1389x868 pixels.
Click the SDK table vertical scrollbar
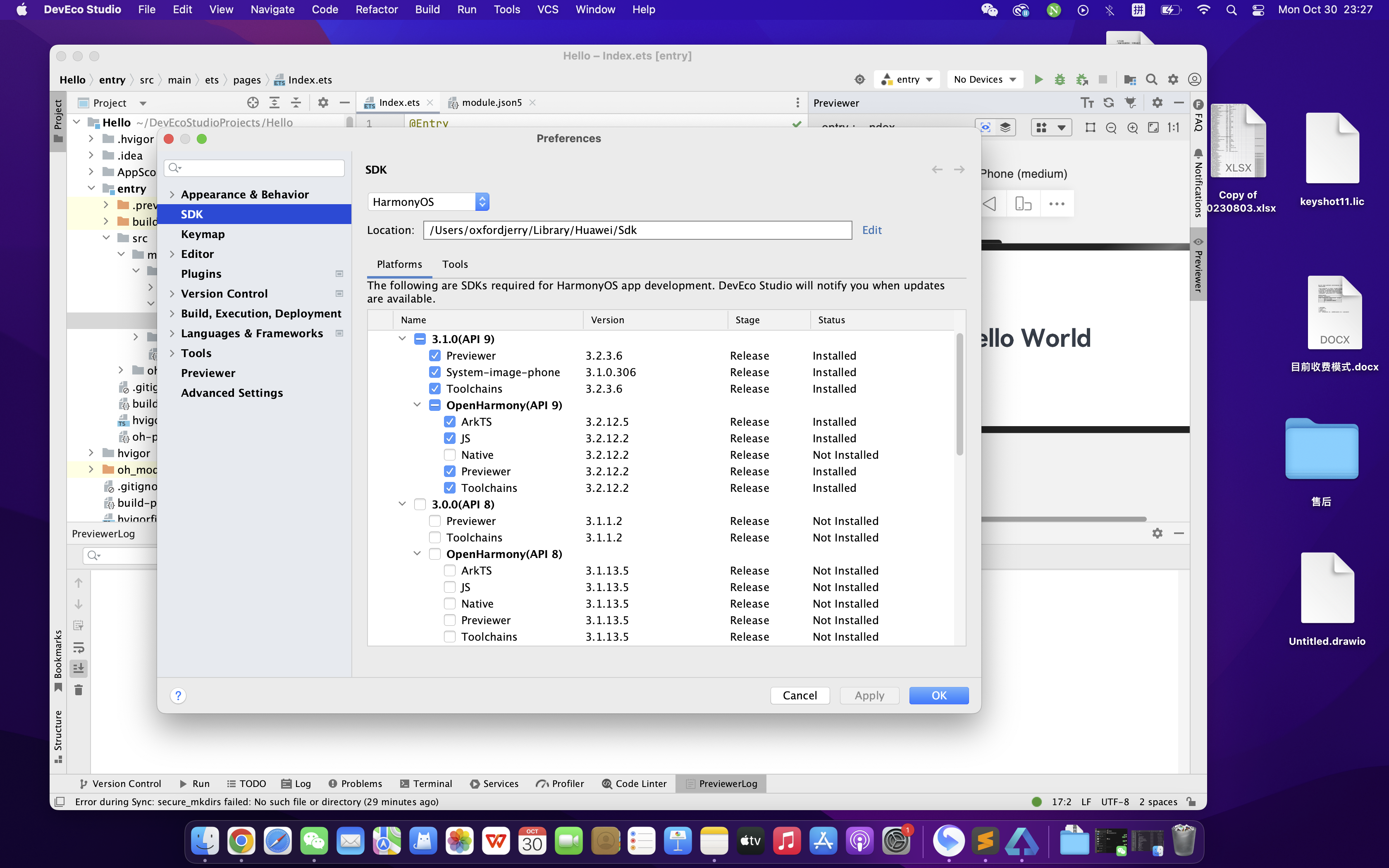(x=959, y=394)
